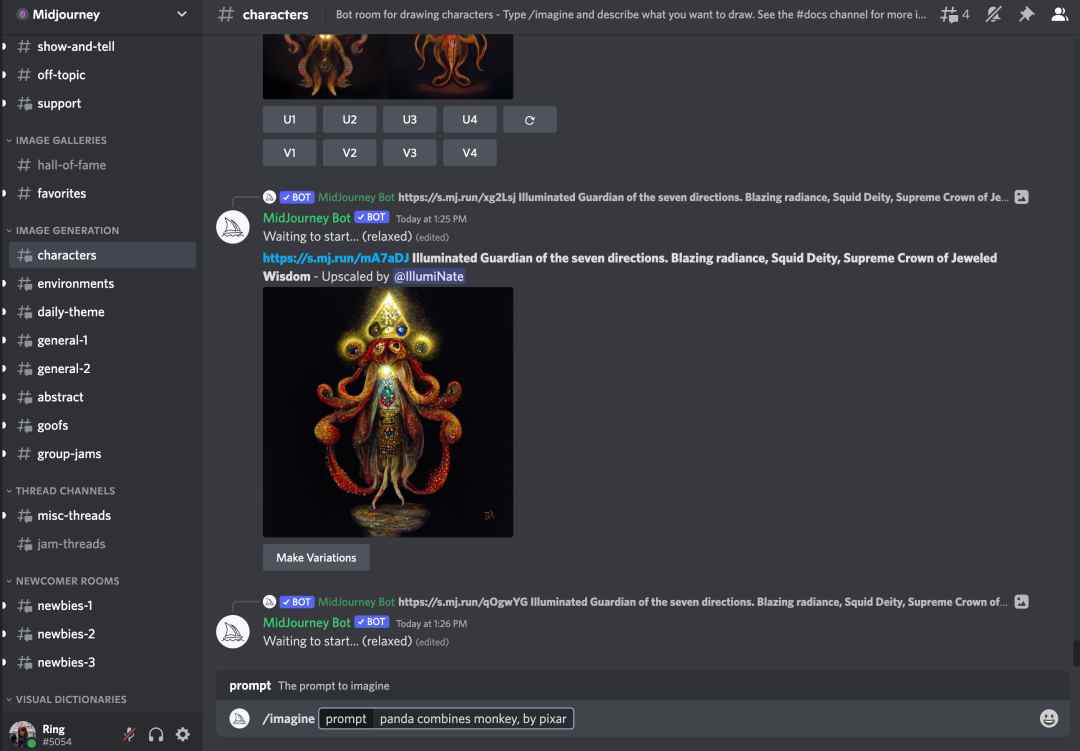1080x751 pixels.
Task: Click the re-roll refresh button
Action: pyautogui.click(x=529, y=120)
